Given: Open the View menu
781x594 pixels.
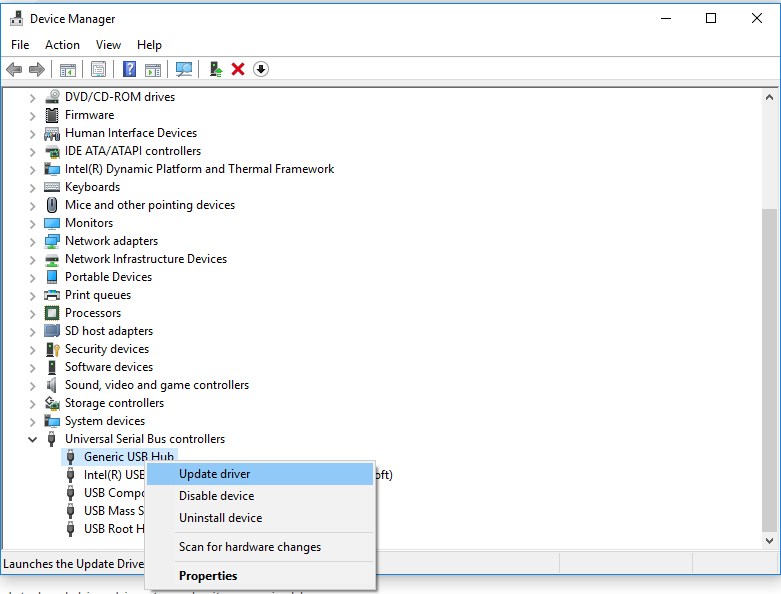Looking at the screenshot, I should point(108,45).
